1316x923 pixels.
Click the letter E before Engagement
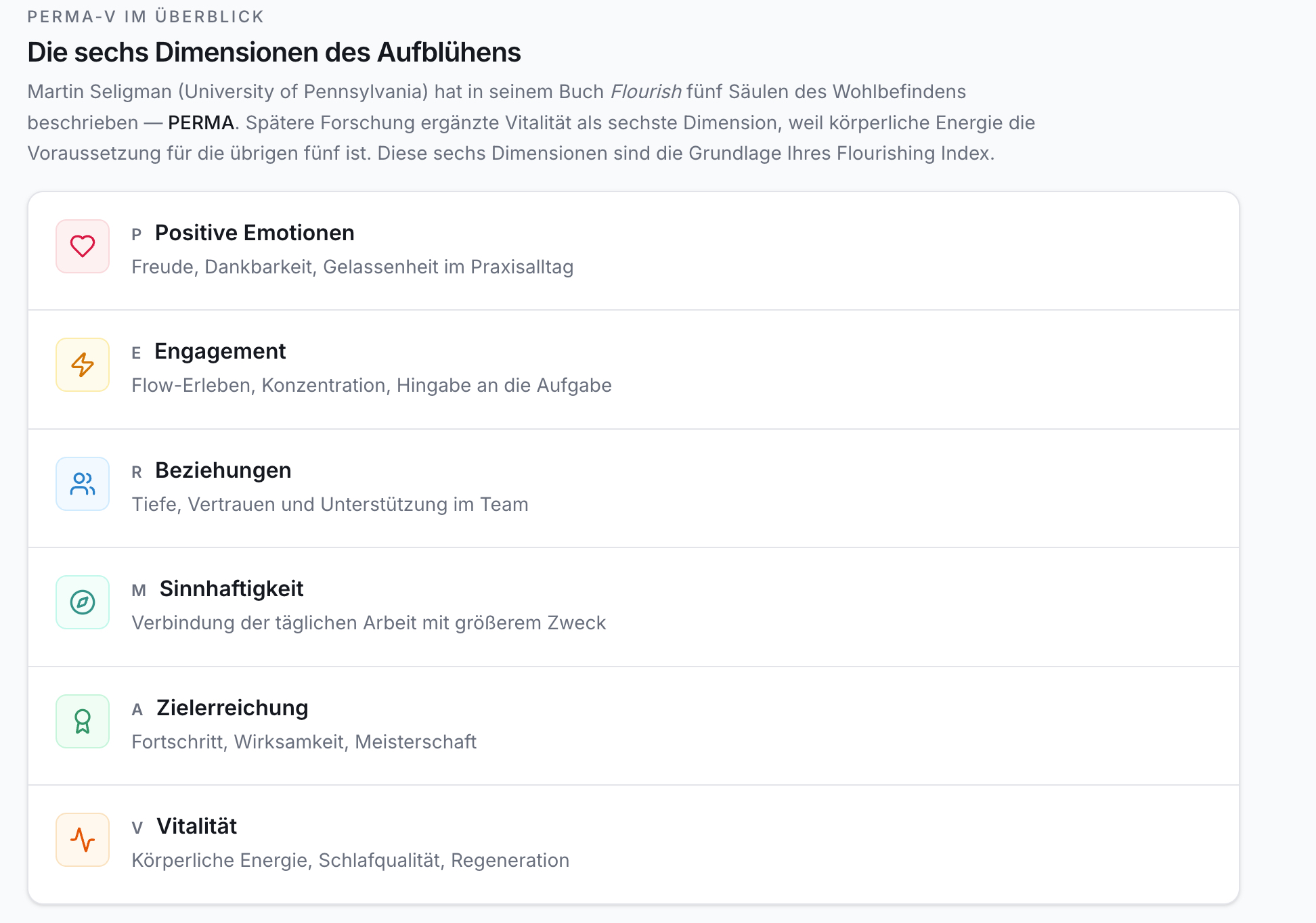[x=136, y=353]
